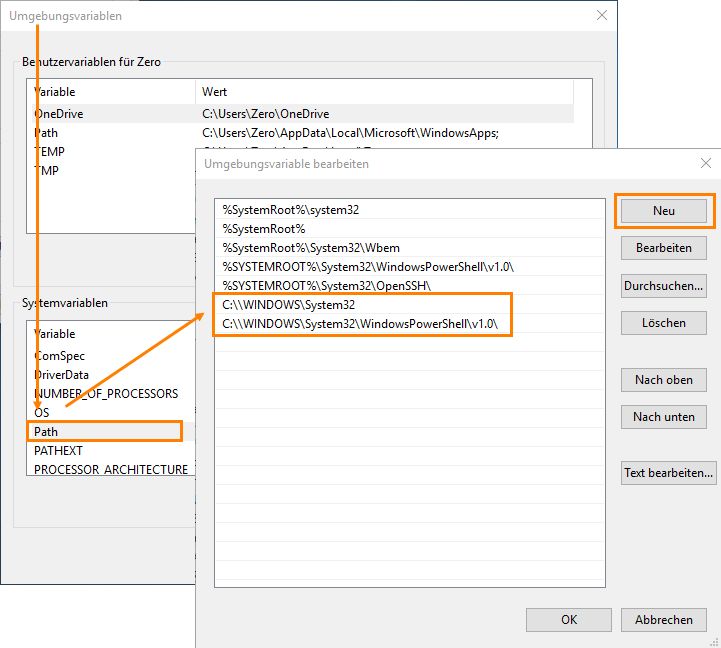The width and height of the screenshot is (721, 648).
Task: Click Variable column header in Systemvariablen list
Action: 111,333
